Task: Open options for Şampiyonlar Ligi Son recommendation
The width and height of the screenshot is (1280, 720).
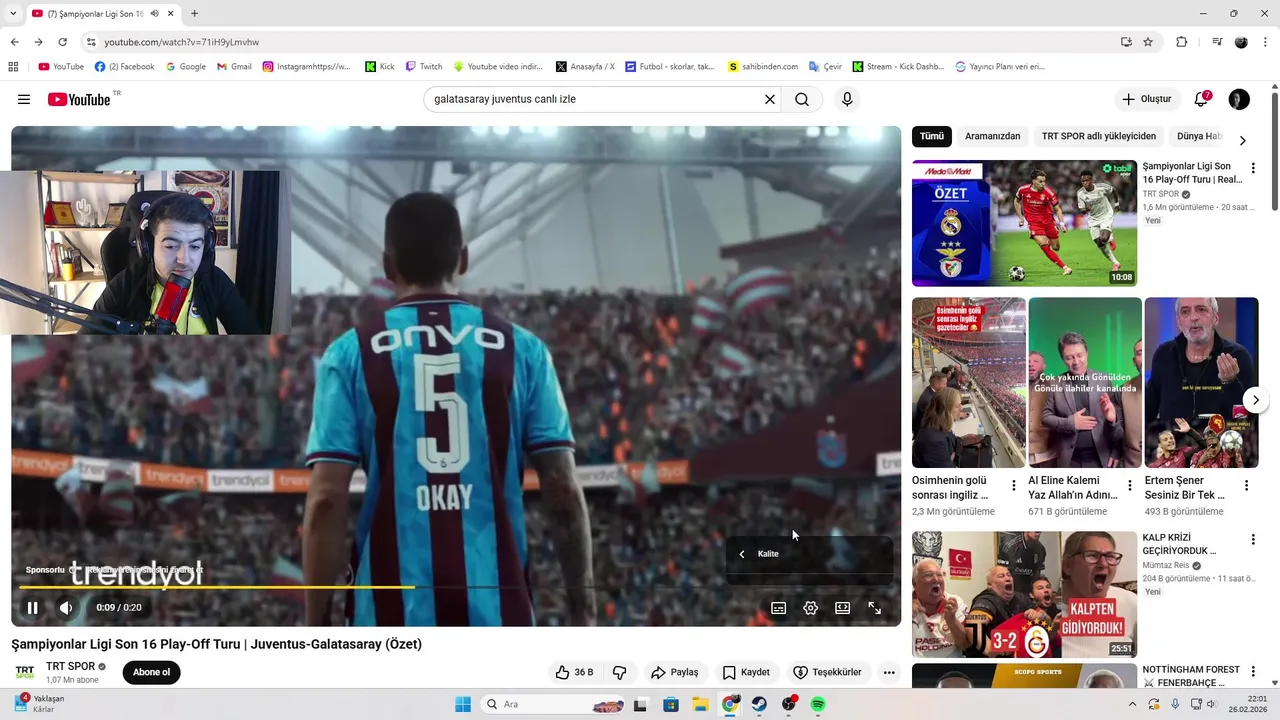Action: click(1253, 168)
